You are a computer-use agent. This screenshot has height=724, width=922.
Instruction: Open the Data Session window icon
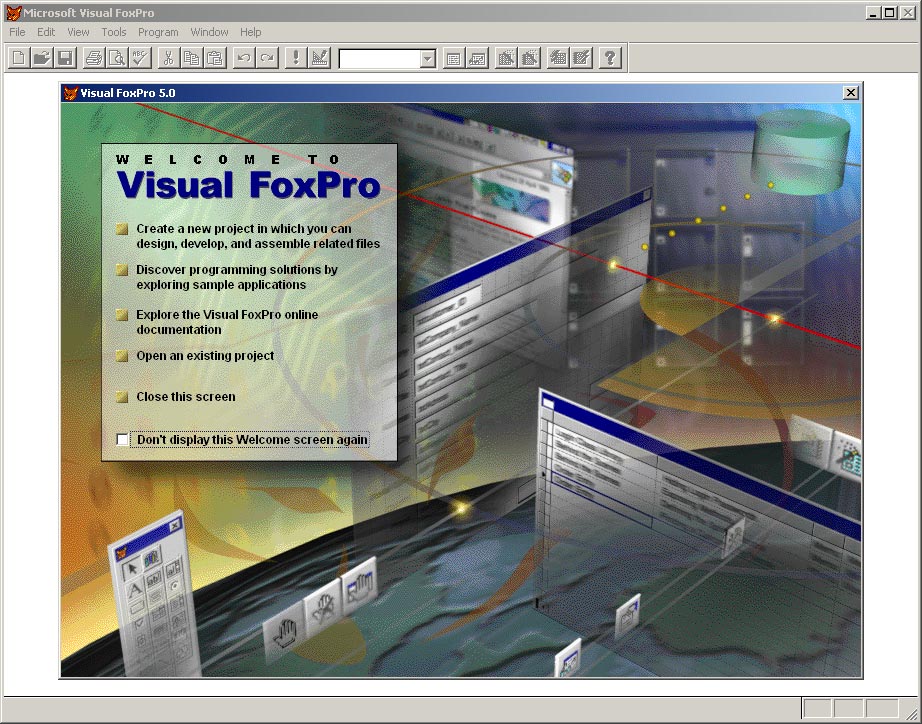coord(477,58)
